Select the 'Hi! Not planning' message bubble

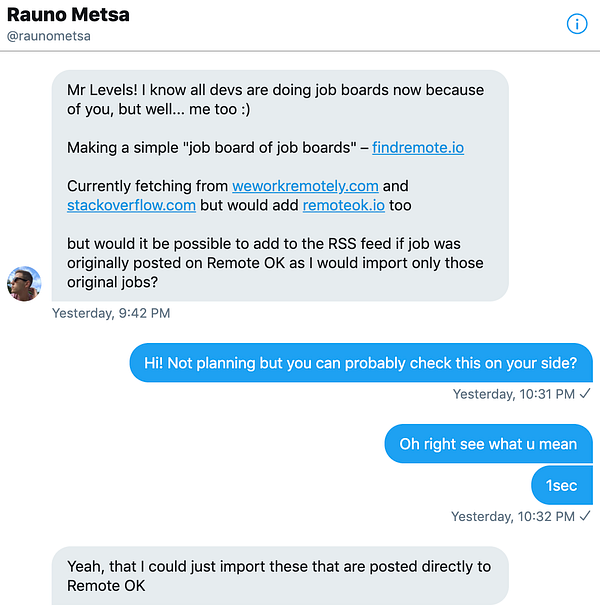[360, 362]
